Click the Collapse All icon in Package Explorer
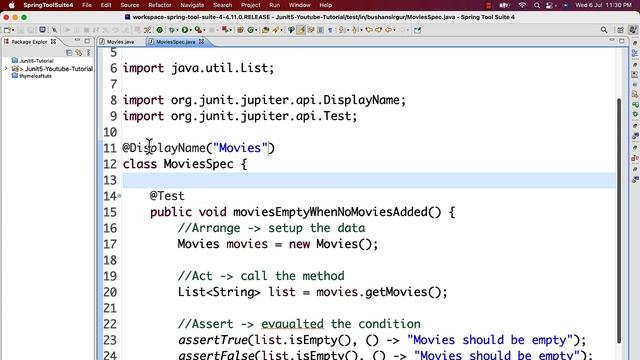 pyautogui.click(x=69, y=53)
